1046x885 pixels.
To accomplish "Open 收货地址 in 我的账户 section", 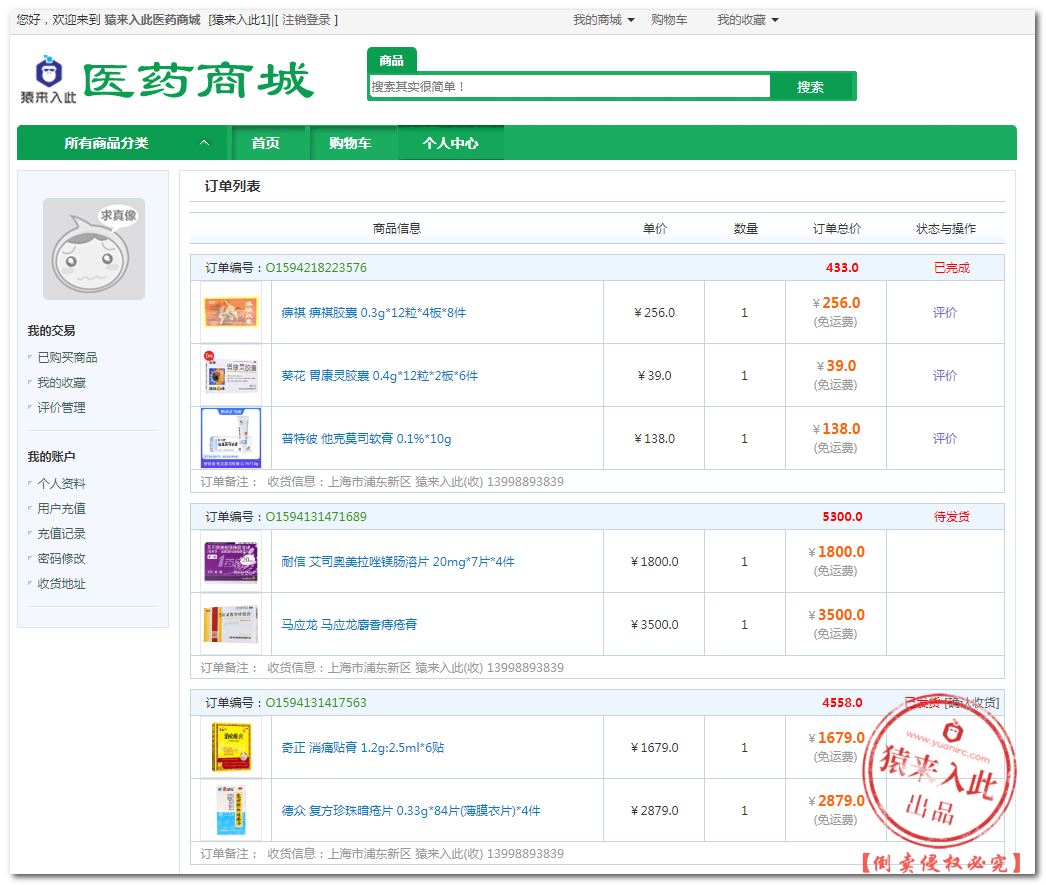I will (x=62, y=584).
